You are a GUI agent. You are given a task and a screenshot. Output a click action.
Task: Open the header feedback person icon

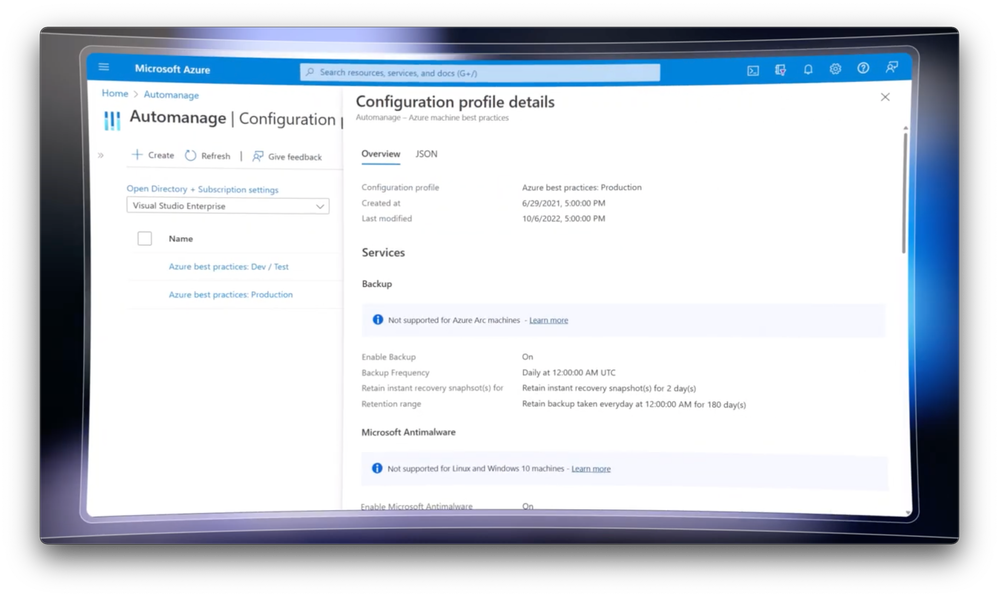[892, 67]
